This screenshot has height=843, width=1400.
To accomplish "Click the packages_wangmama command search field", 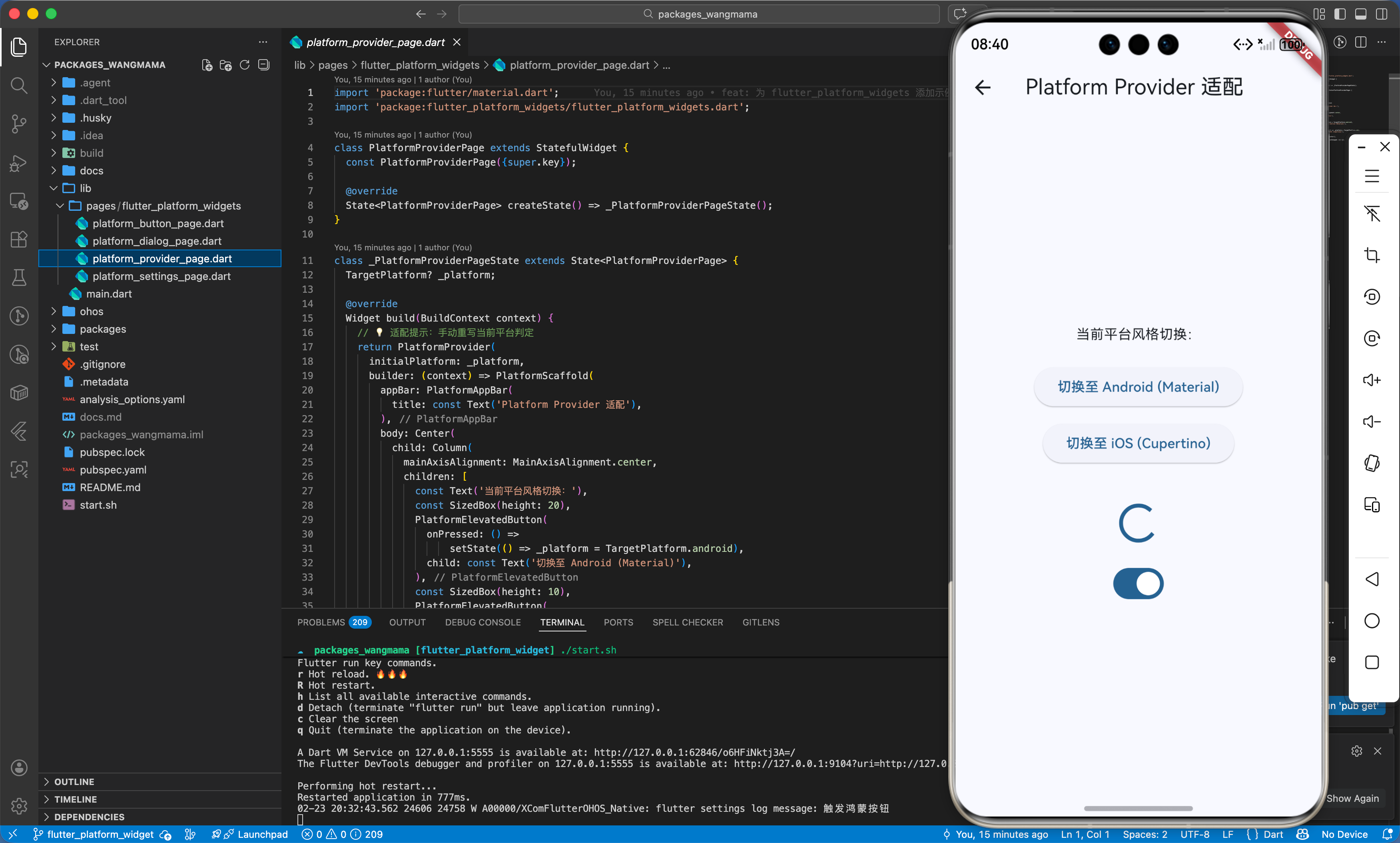I will coord(700,14).
